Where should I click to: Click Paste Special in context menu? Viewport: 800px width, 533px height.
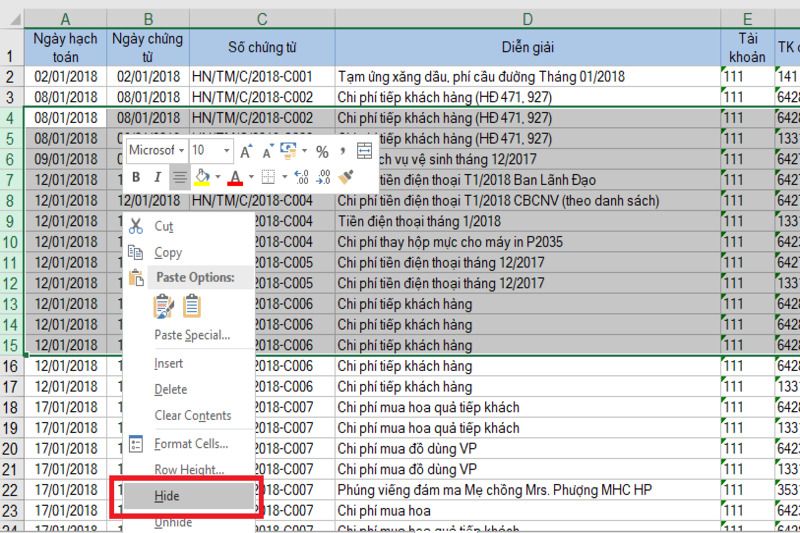[x=191, y=335]
